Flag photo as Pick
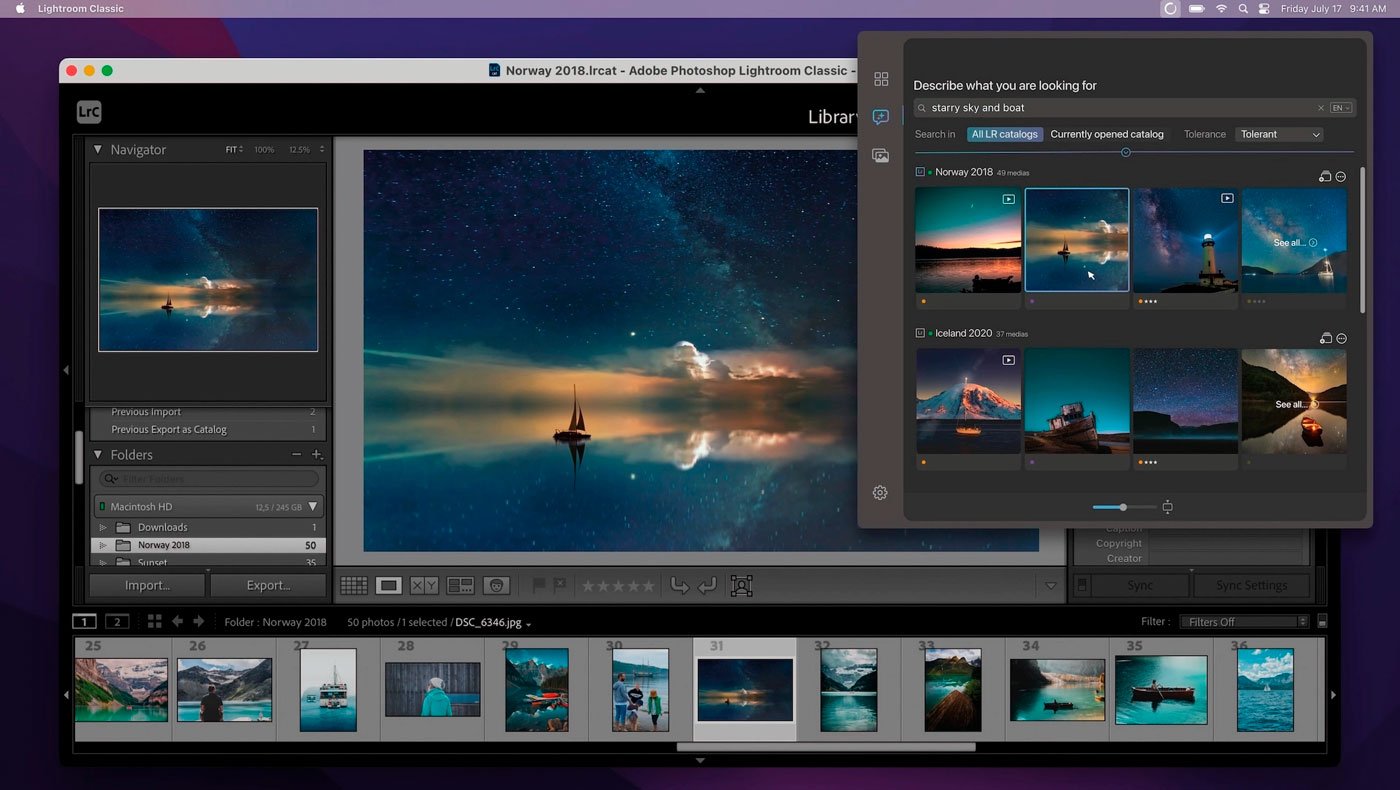 pyautogui.click(x=539, y=585)
